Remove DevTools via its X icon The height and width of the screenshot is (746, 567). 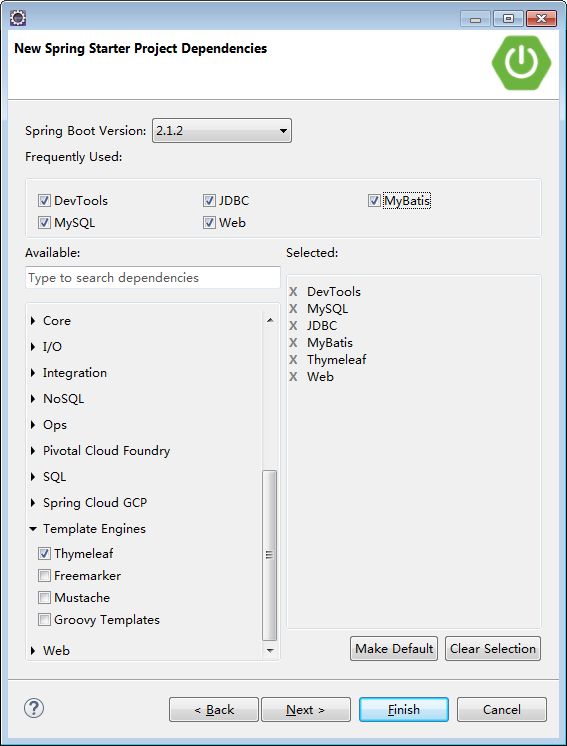pyautogui.click(x=293, y=292)
